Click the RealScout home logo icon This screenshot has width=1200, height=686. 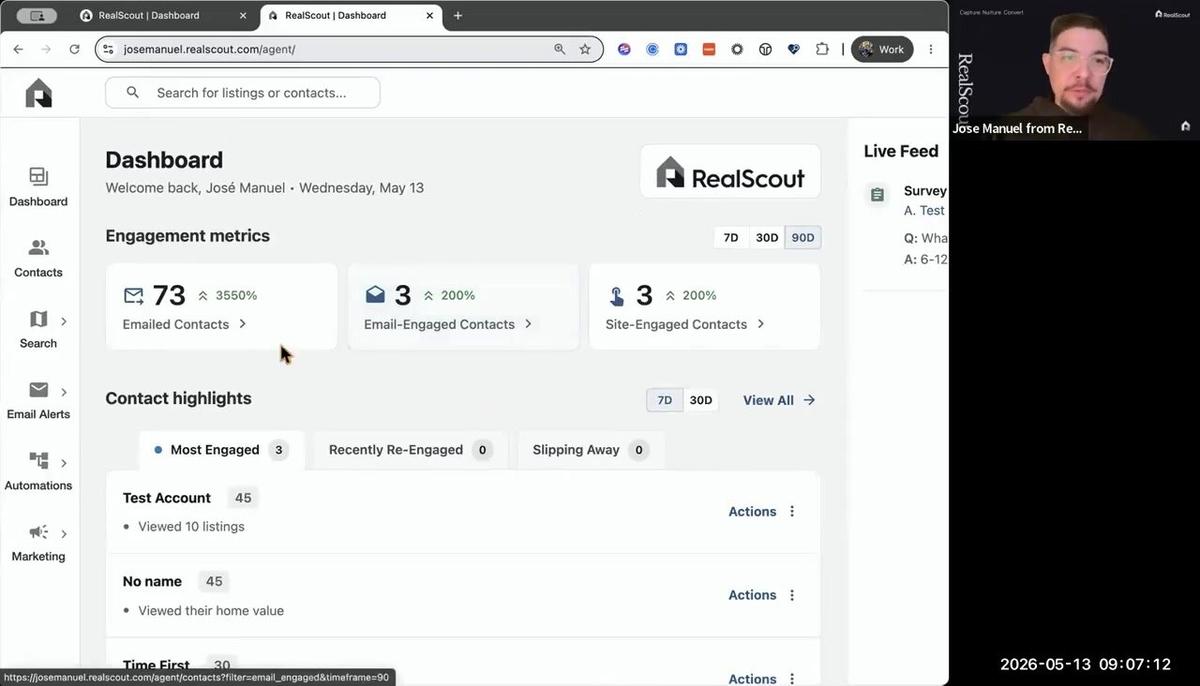point(39,93)
